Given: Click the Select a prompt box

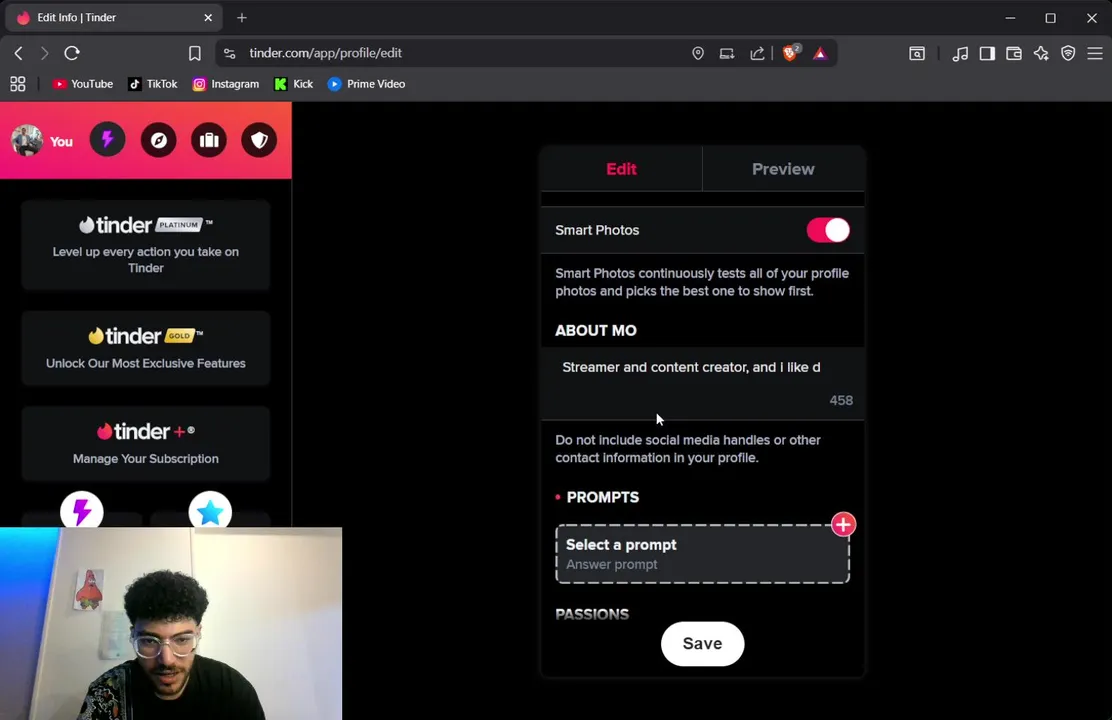Looking at the screenshot, I should 702,554.
